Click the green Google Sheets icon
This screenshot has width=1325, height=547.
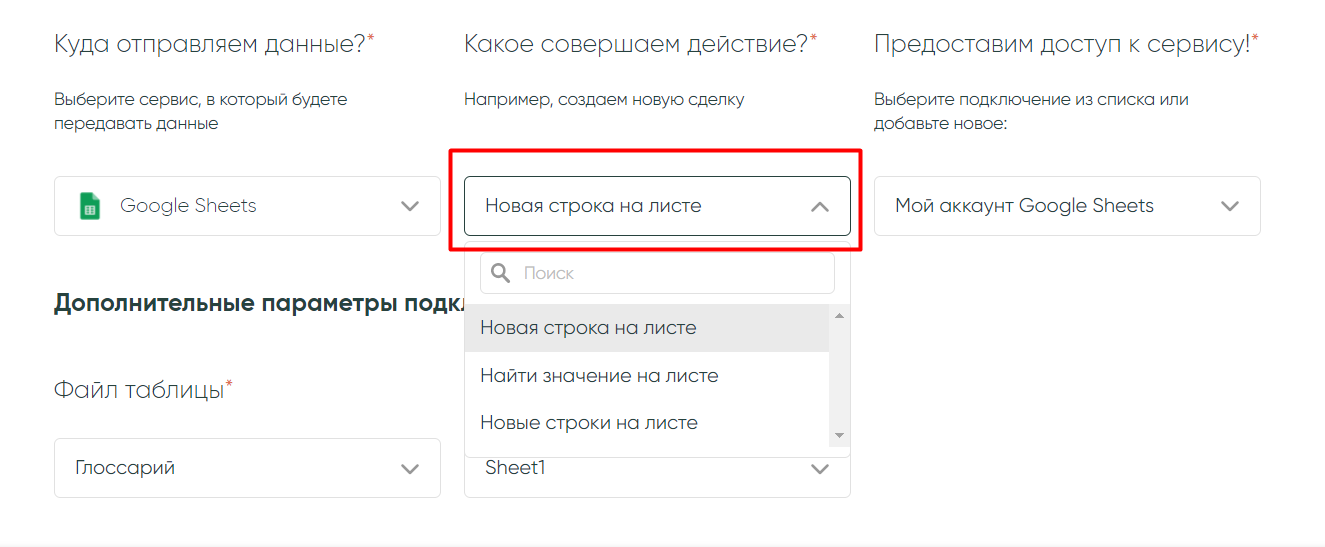[90, 206]
